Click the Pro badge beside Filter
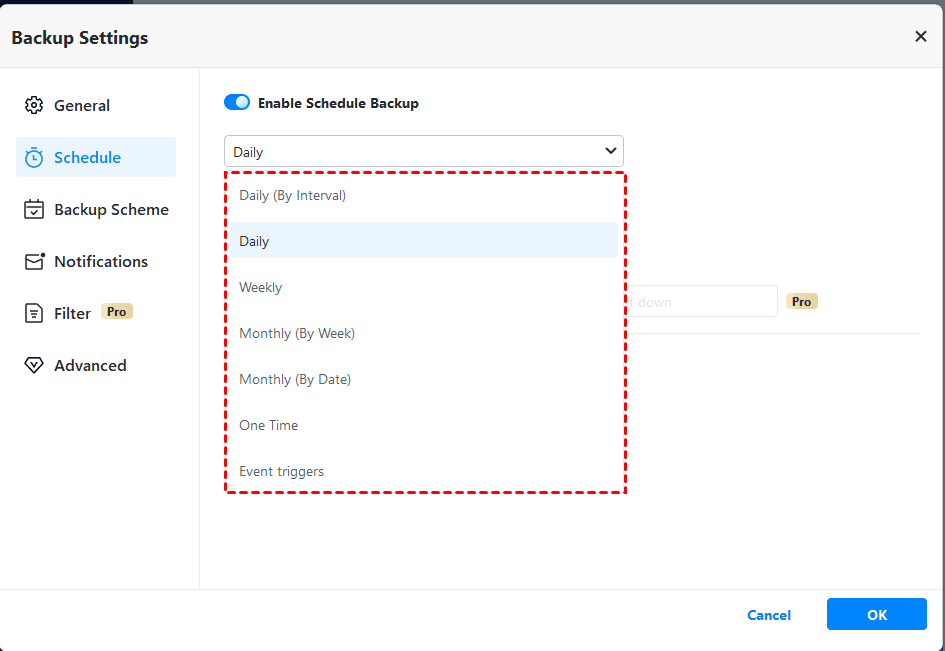 tap(117, 312)
